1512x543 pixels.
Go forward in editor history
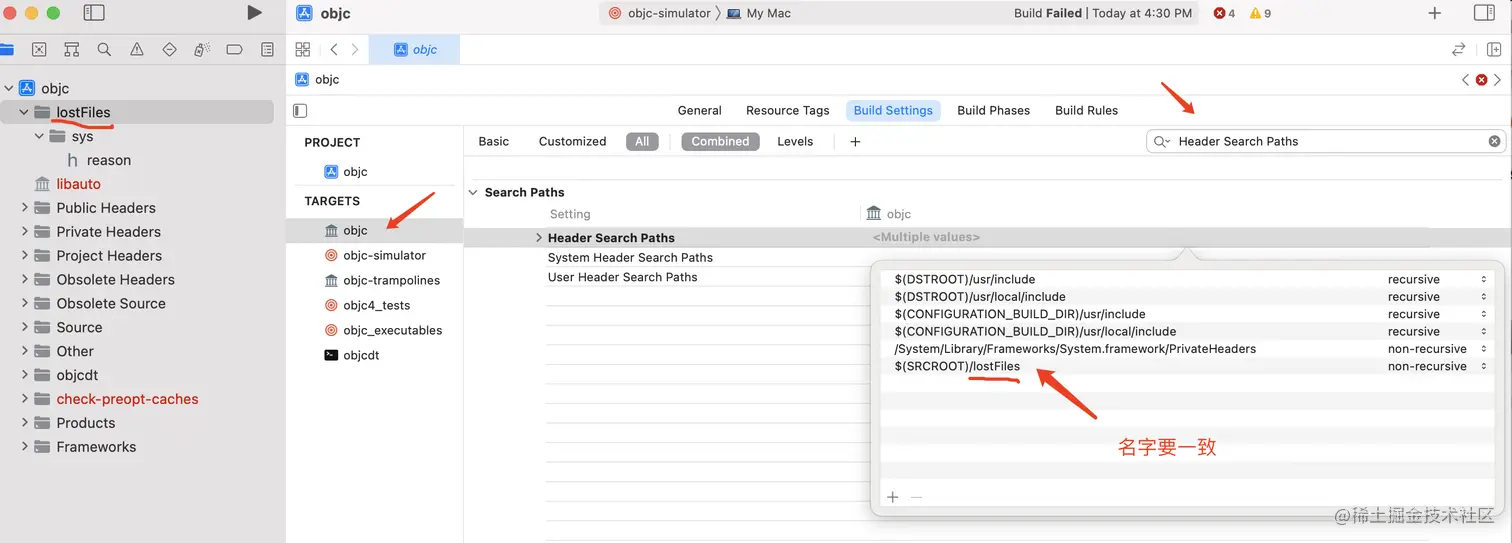(x=354, y=49)
